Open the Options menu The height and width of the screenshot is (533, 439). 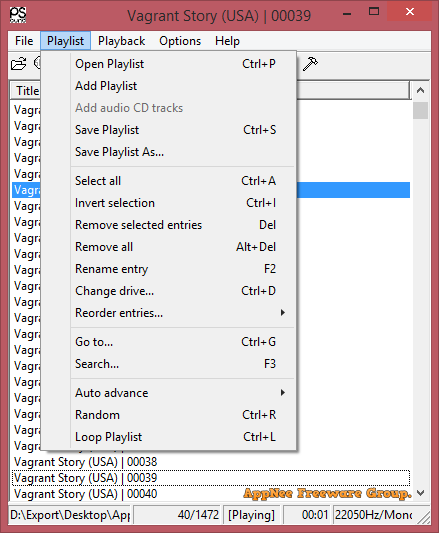click(x=180, y=41)
